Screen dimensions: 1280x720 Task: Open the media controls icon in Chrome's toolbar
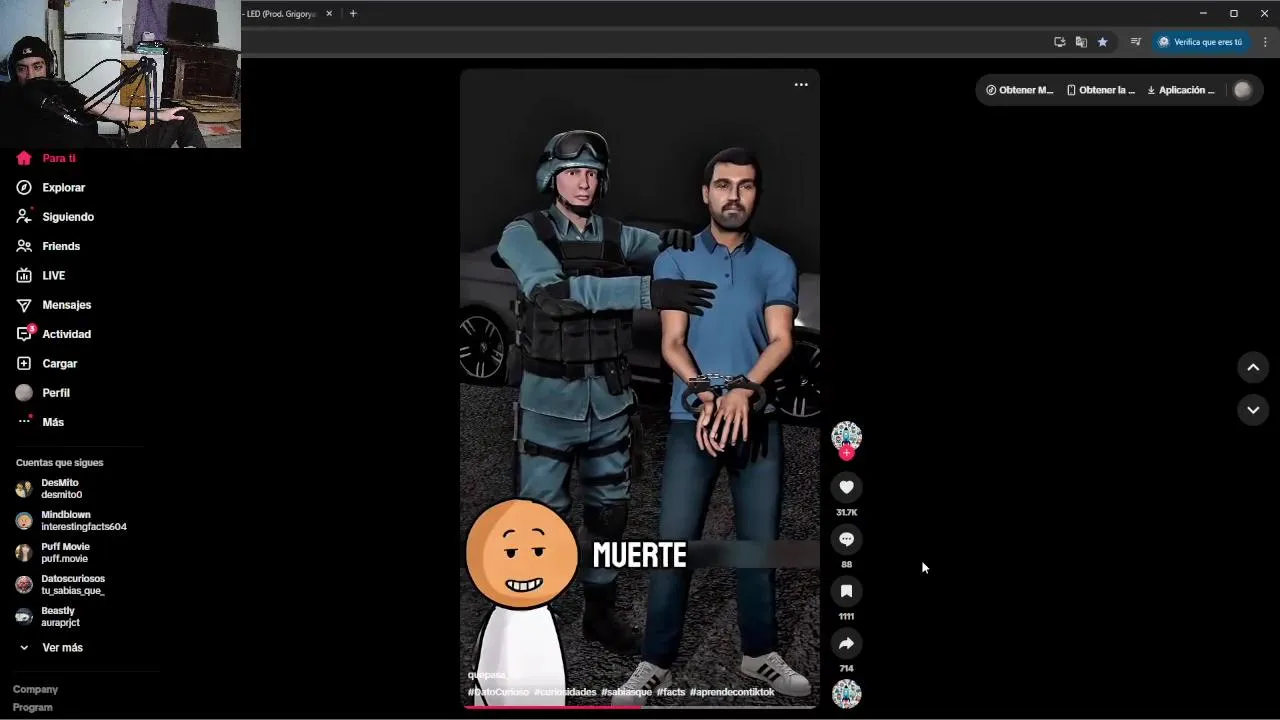point(1135,42)
